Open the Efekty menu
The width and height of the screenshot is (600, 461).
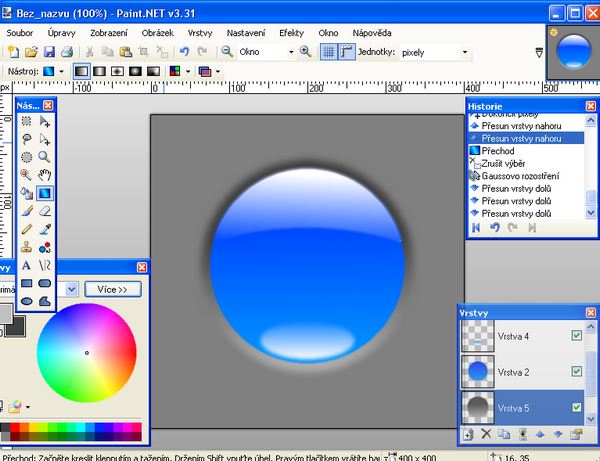tap(292, 33)
